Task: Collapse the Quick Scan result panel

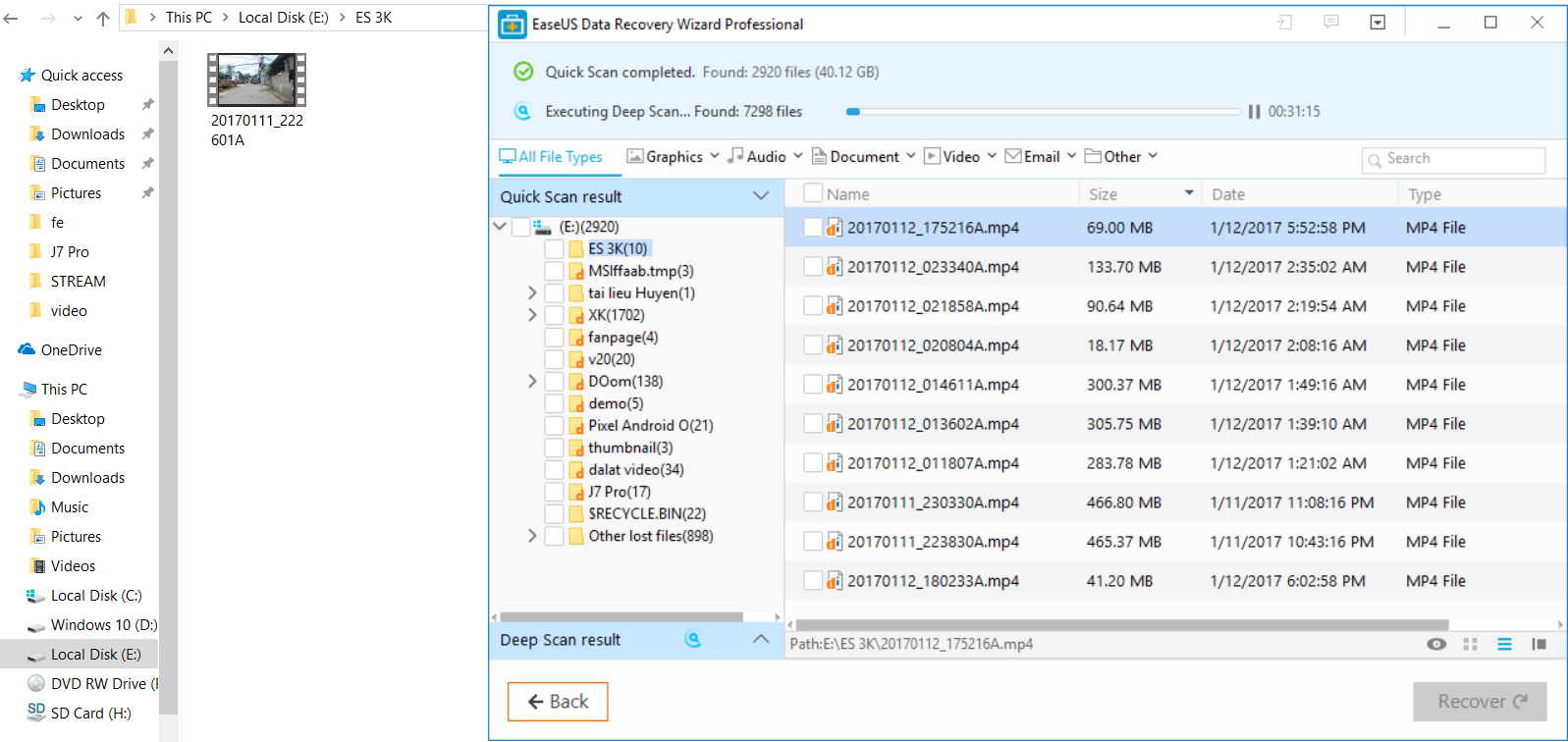Action: coord(761,196)
